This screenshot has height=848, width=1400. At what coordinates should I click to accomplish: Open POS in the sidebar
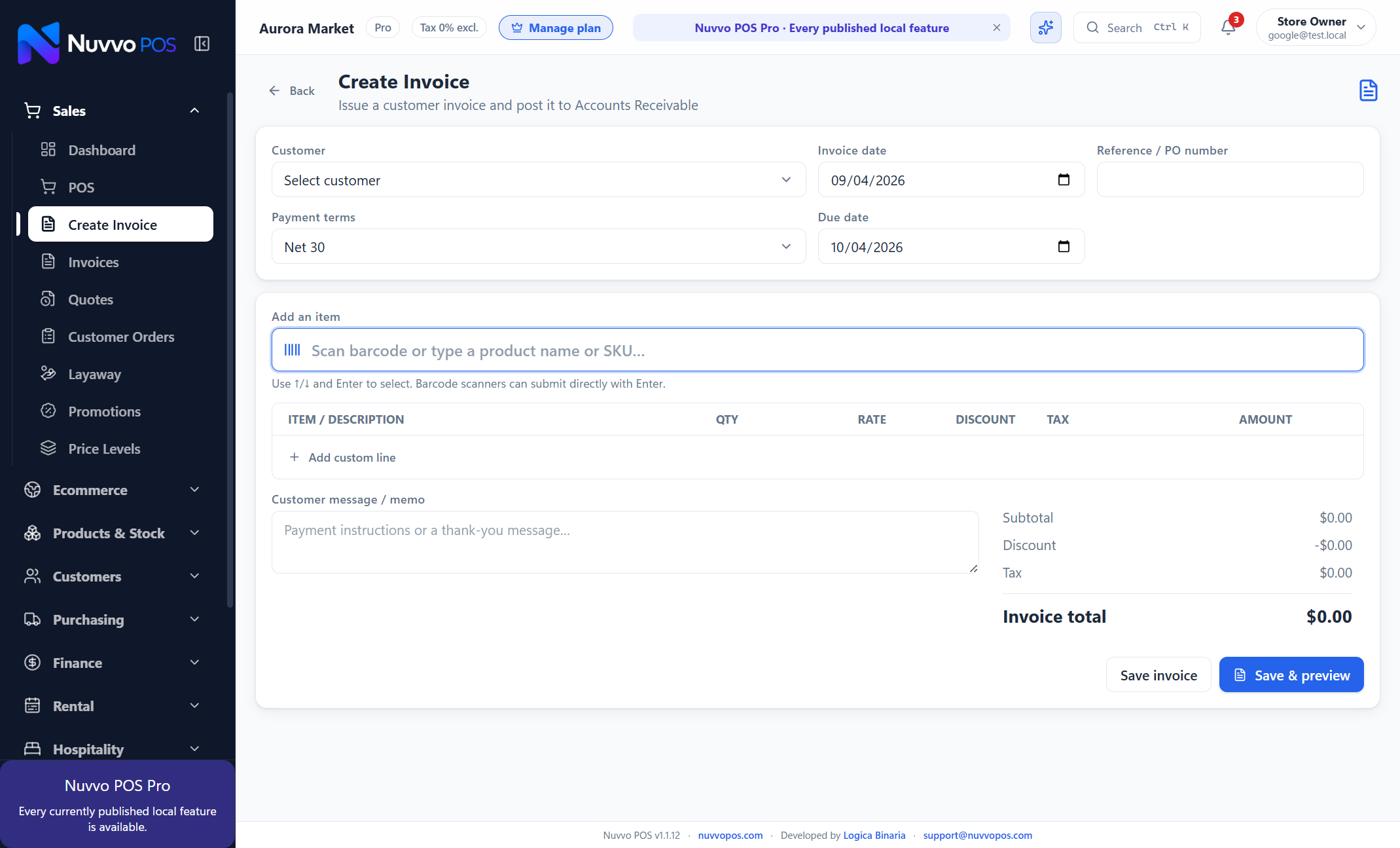120,187
